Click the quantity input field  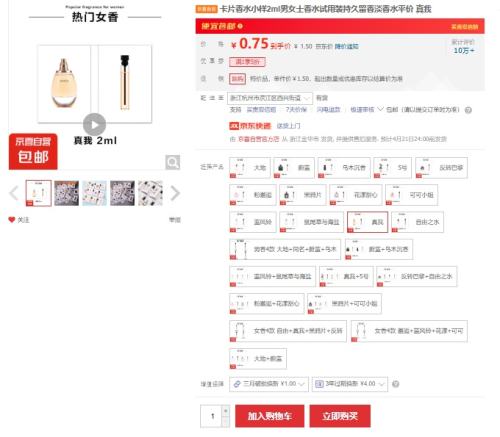click(x=211, y=416)
